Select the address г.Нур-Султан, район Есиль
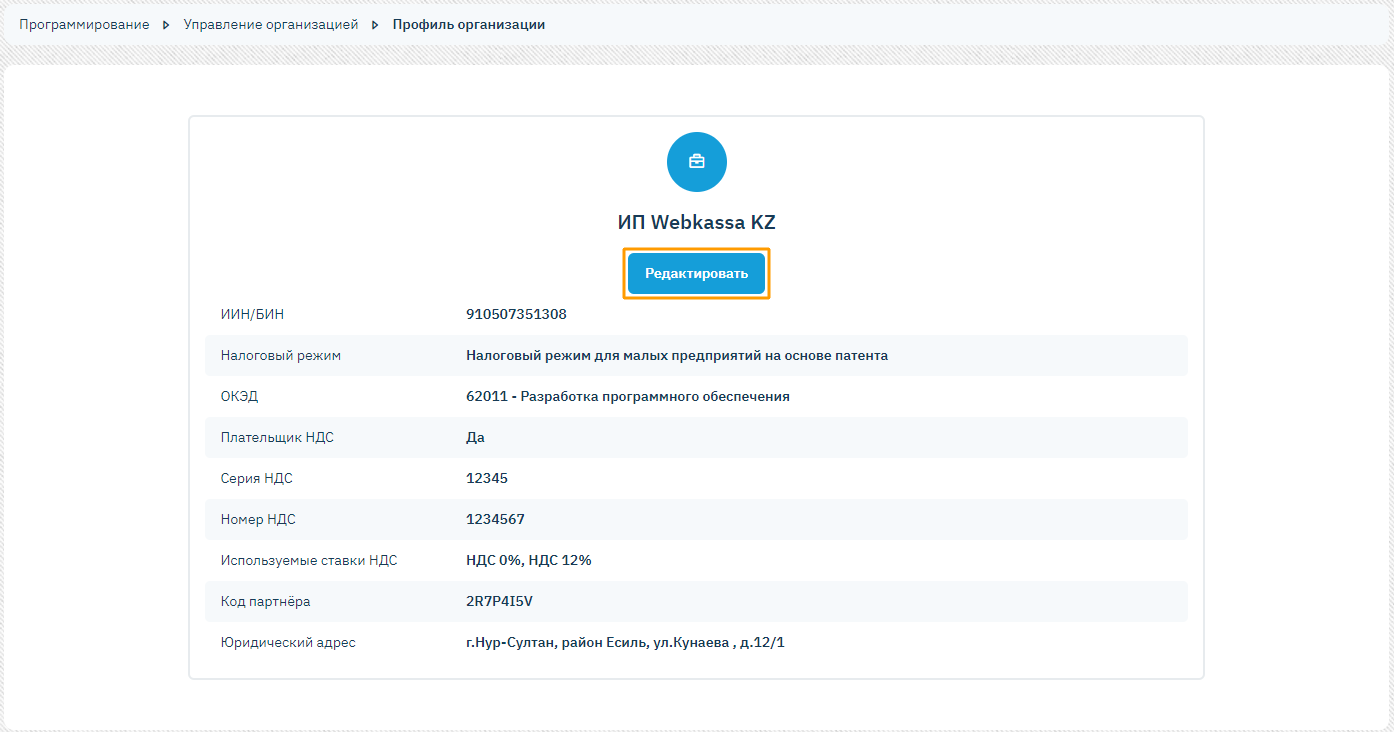 (625, 642)
